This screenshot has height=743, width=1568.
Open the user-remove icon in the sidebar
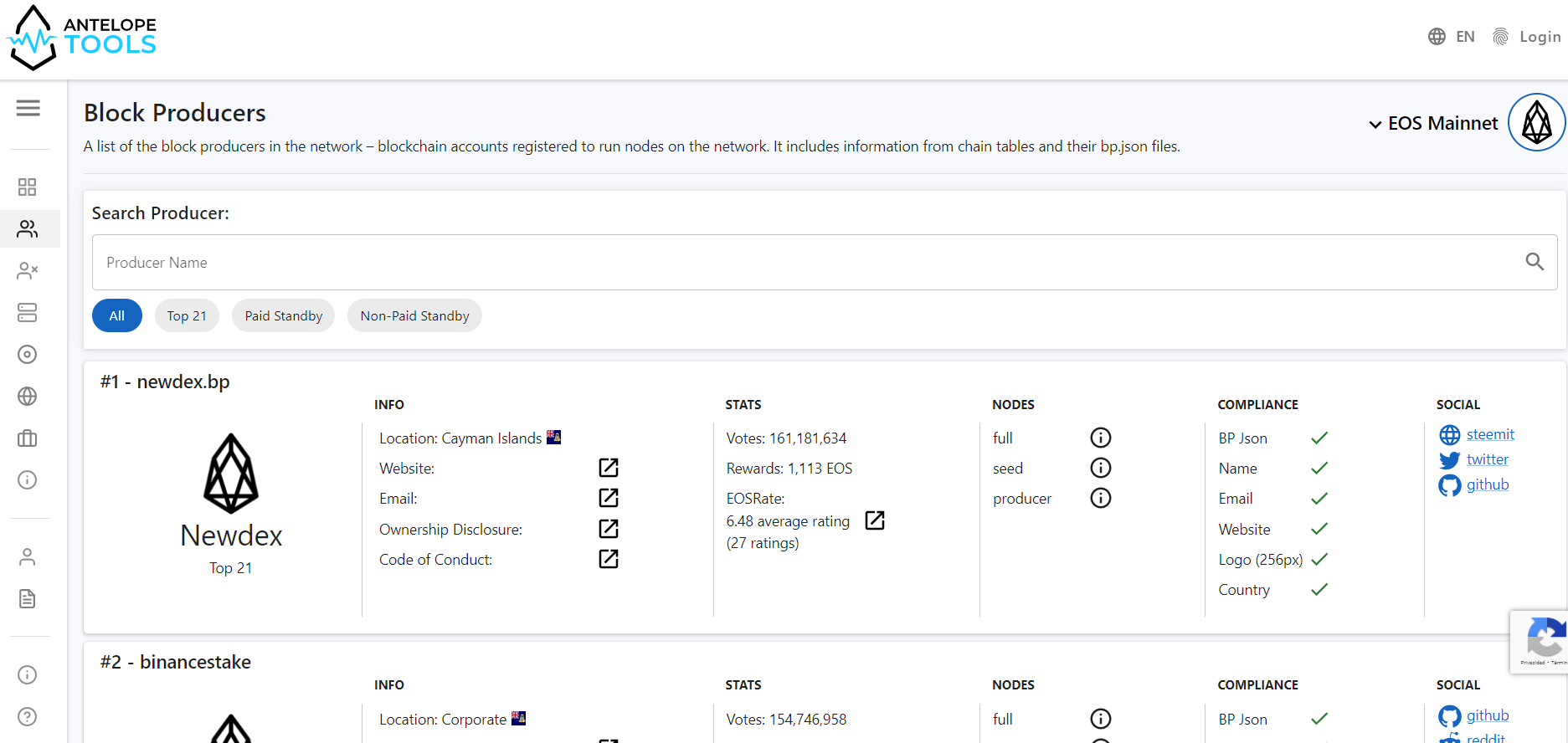point(28,270)
